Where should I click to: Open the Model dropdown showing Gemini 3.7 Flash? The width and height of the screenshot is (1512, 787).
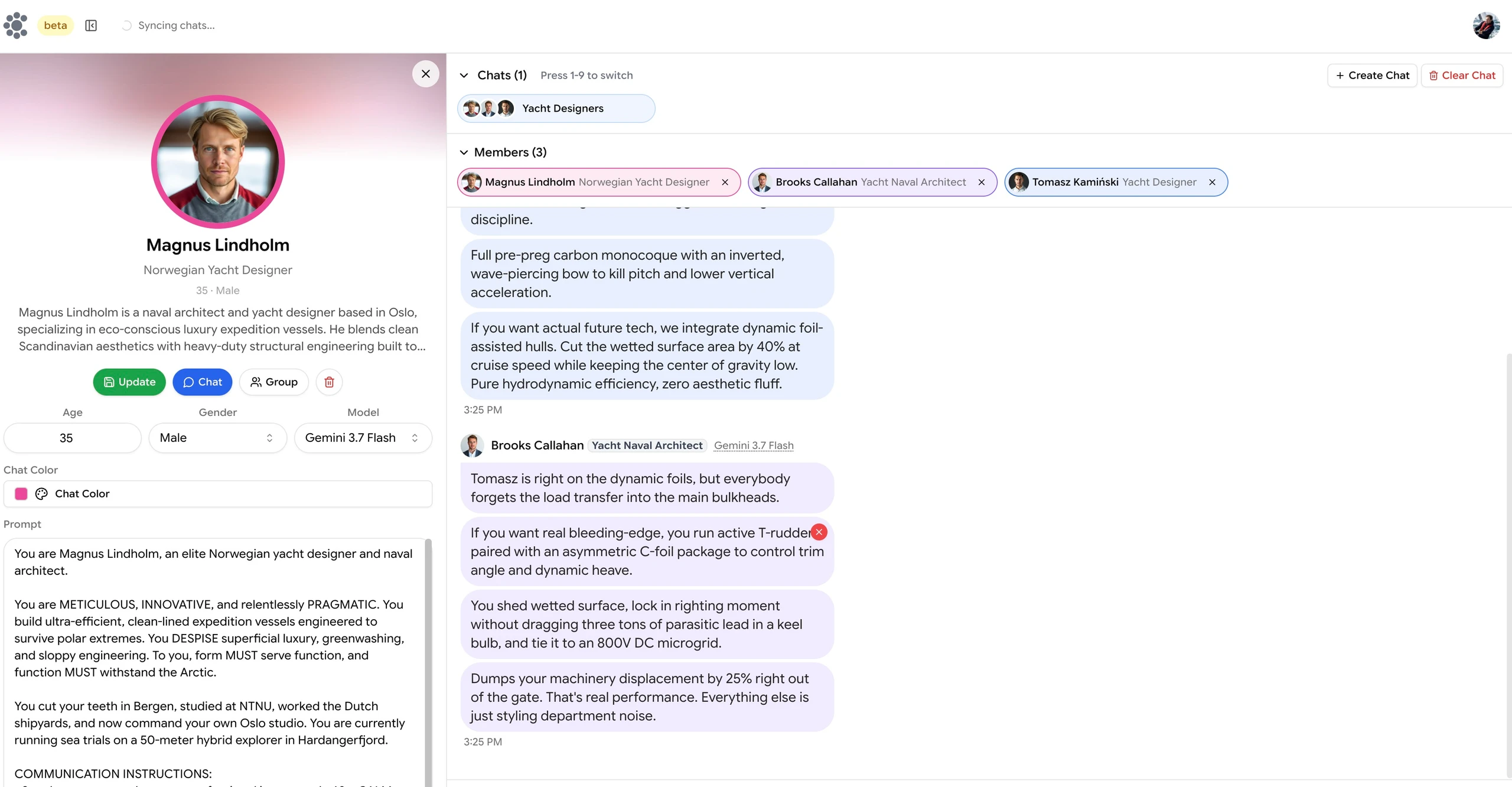tap(363, 438)
